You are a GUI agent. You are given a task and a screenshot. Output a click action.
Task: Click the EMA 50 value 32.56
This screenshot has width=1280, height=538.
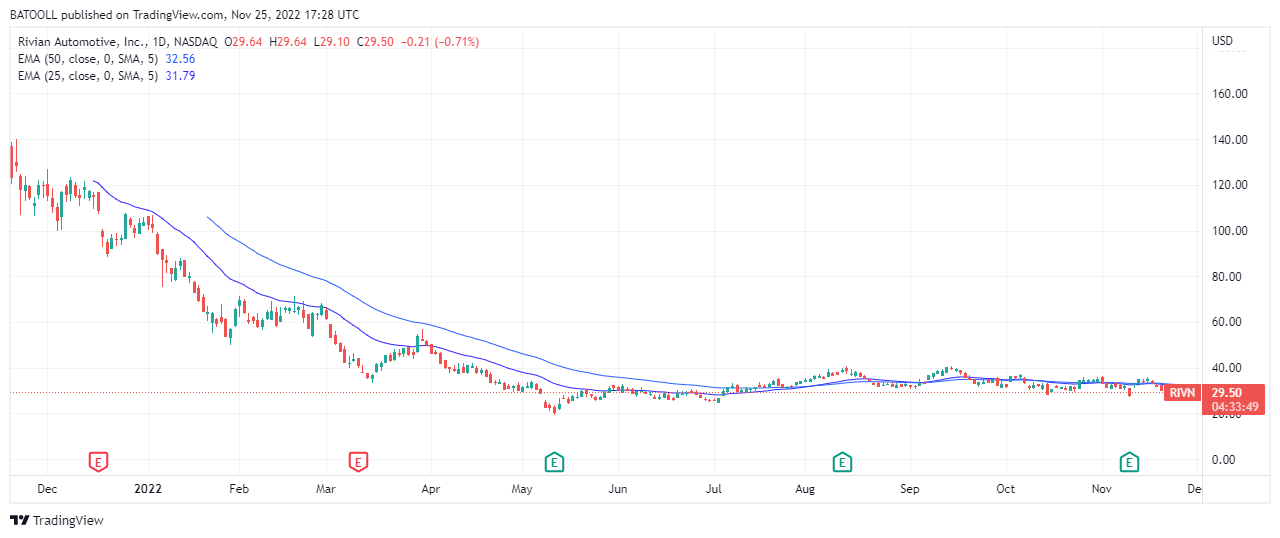pos(179,58)
